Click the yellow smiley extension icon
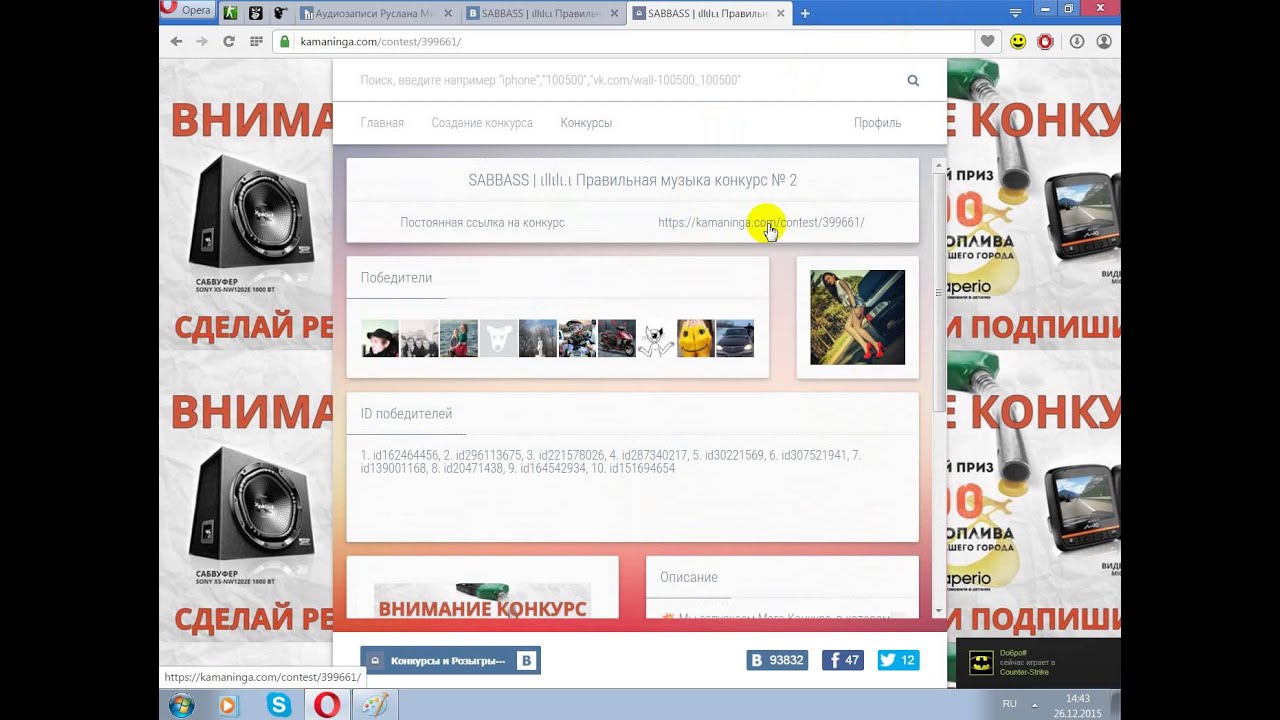Image resolution: width=1280 pixels, height=720 pixels. (x=1018, y=41)
